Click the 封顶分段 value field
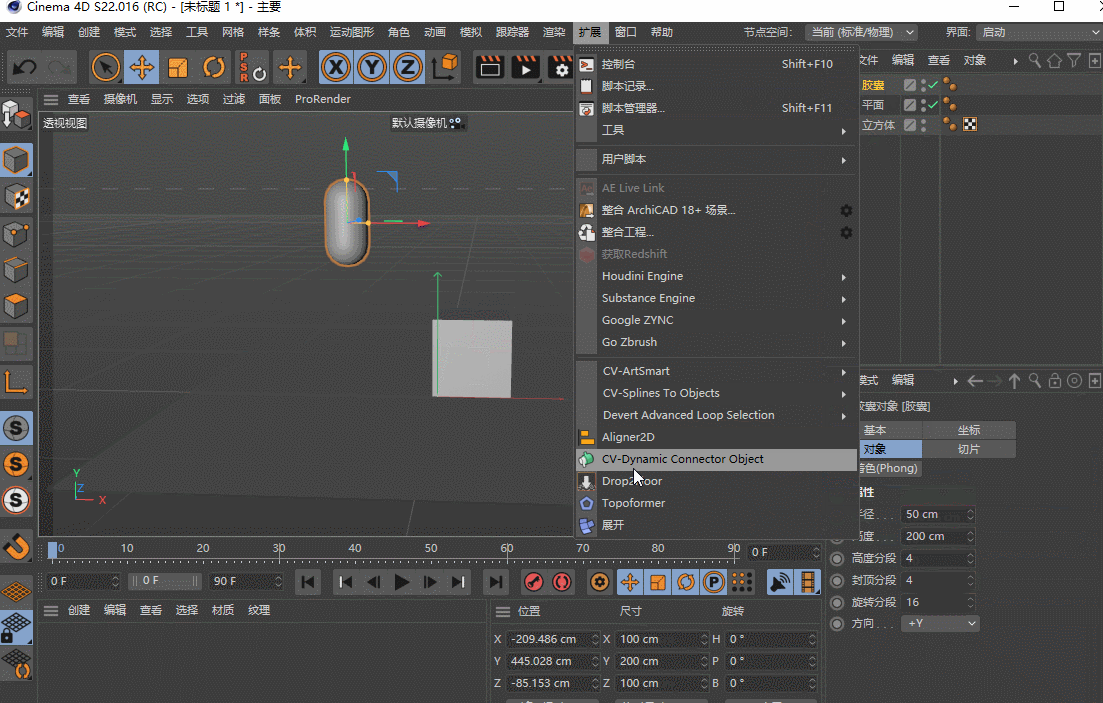Image resolution: width=1103 pixels, height=703 pixels. tap(938, 581)
